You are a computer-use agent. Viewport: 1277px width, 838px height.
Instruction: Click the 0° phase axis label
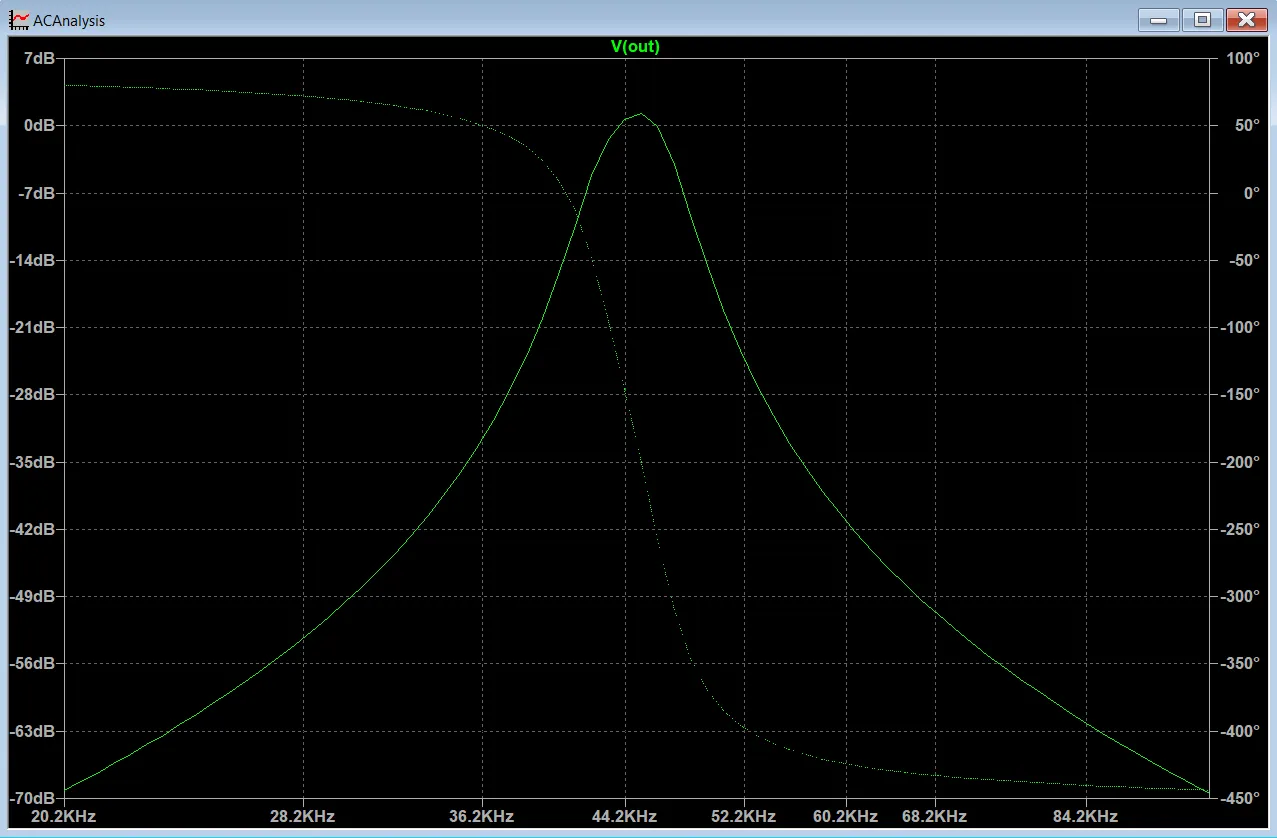point(1251,192)
